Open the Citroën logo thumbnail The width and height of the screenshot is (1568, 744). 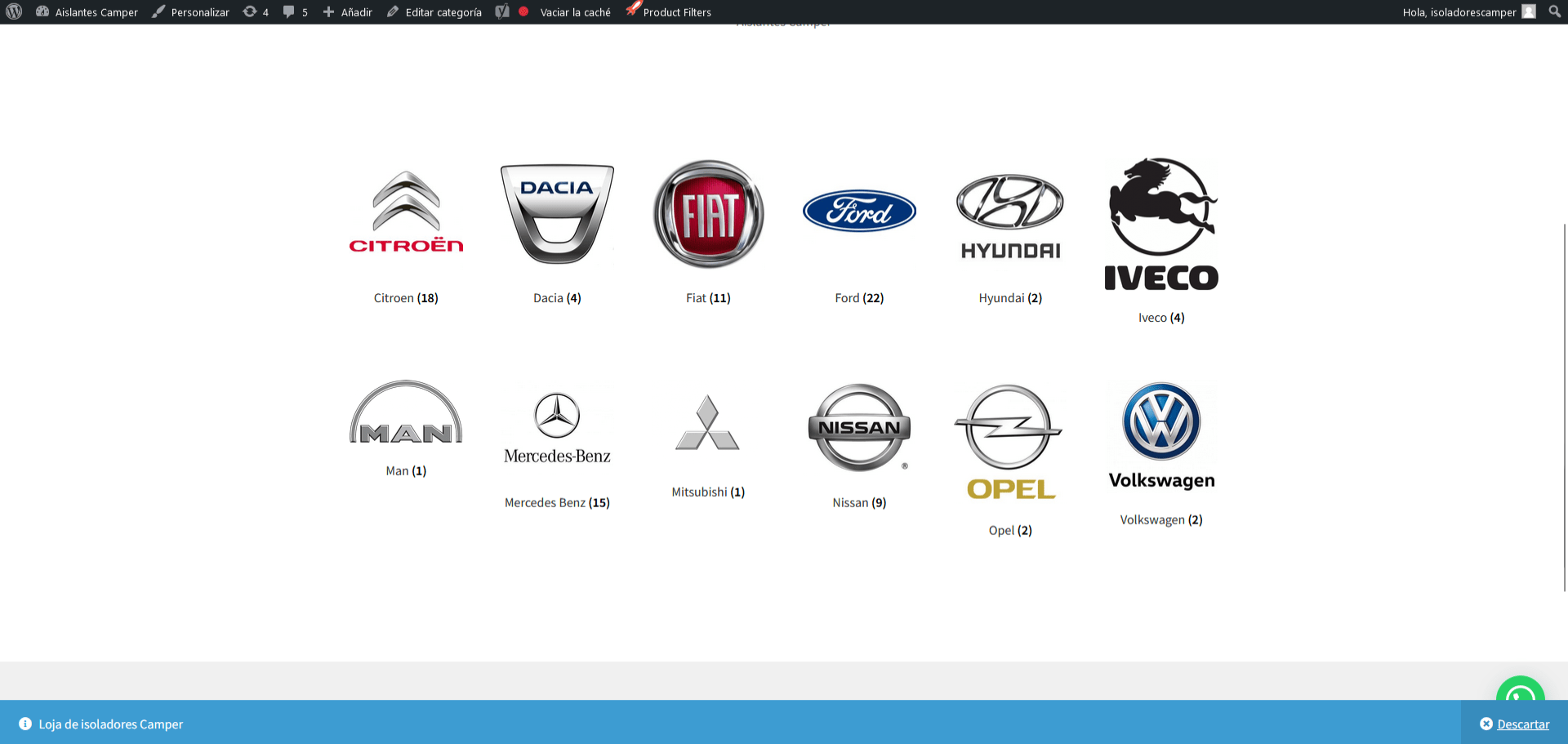406,213
